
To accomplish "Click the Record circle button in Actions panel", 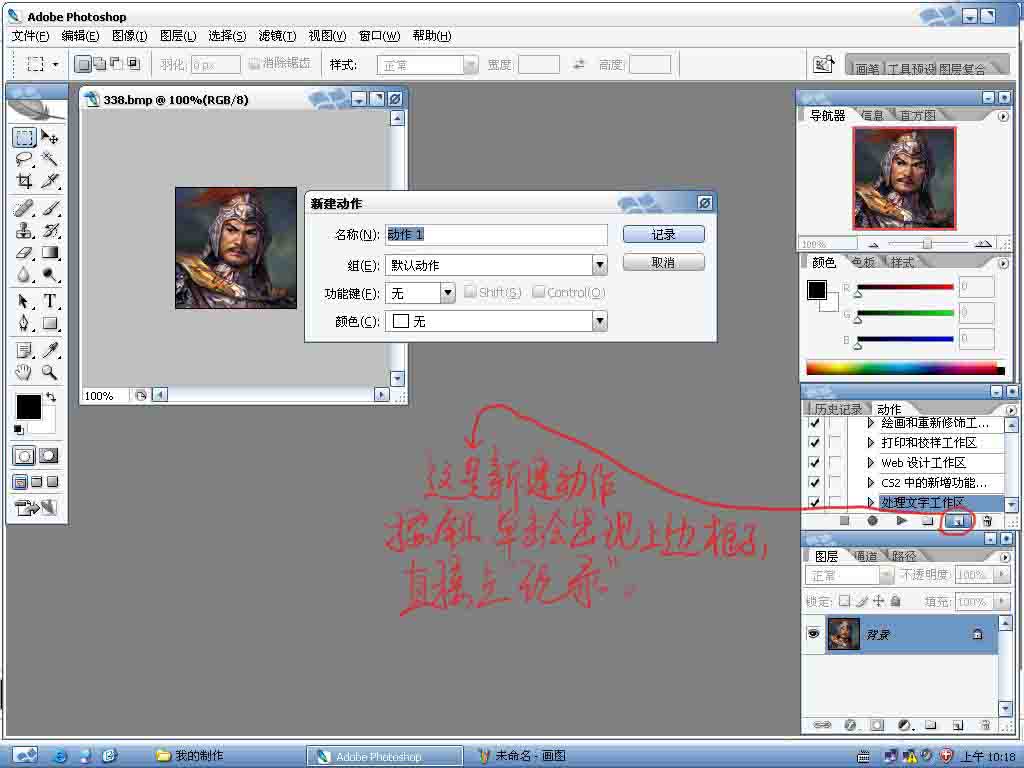I will coord(872,521).
